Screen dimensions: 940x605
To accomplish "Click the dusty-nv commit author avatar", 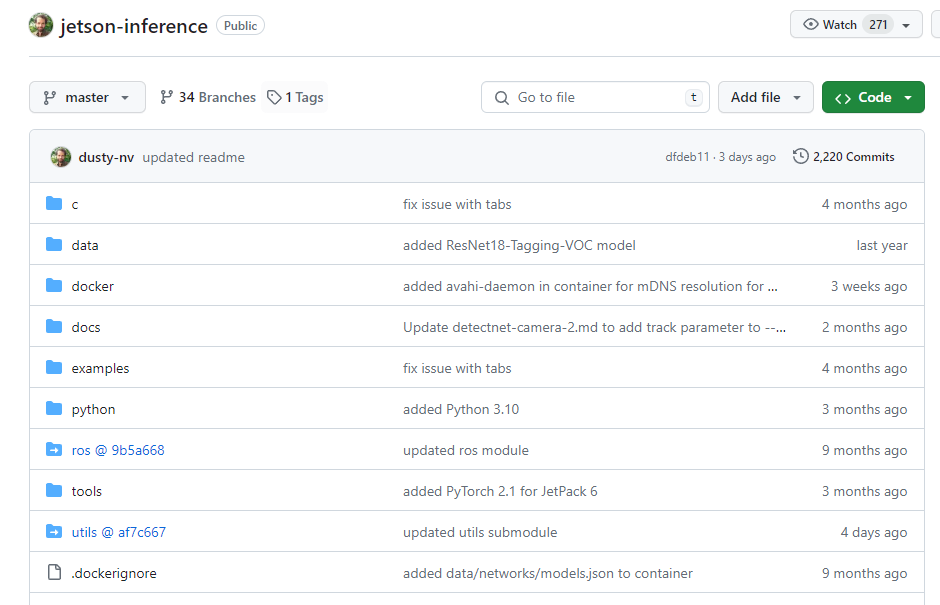I will 61,157.
